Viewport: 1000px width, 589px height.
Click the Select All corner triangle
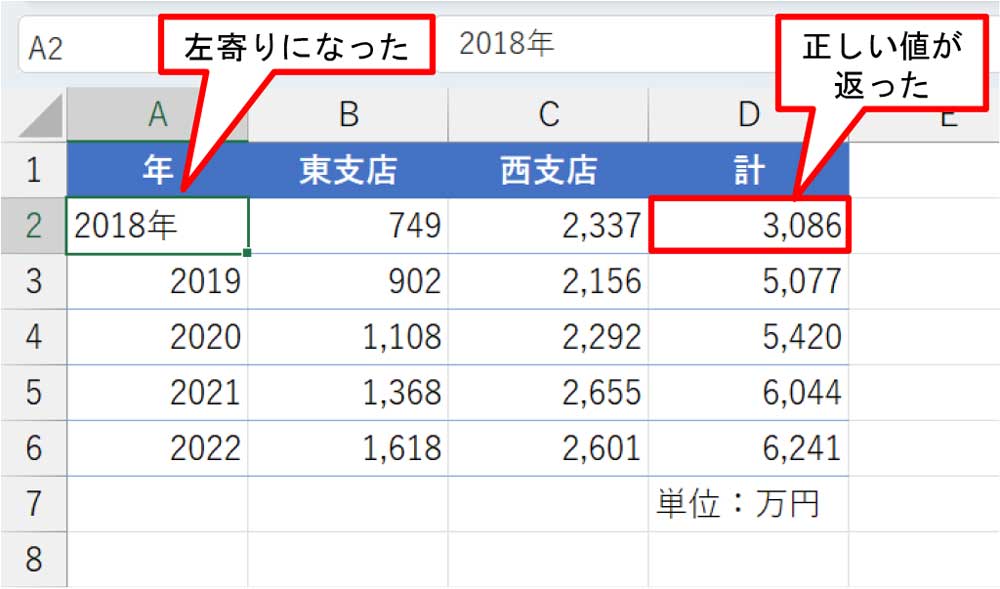click(x=42, y=116)
